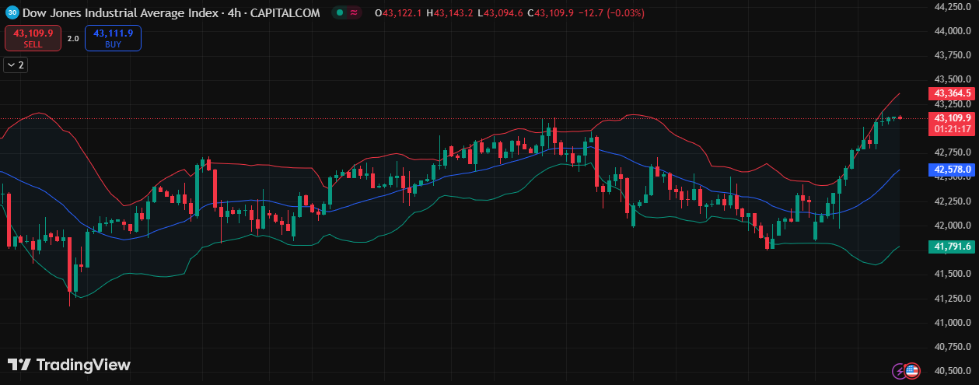
Task: Click the 44,250.0 price axis label
Action: coord(953,7)
